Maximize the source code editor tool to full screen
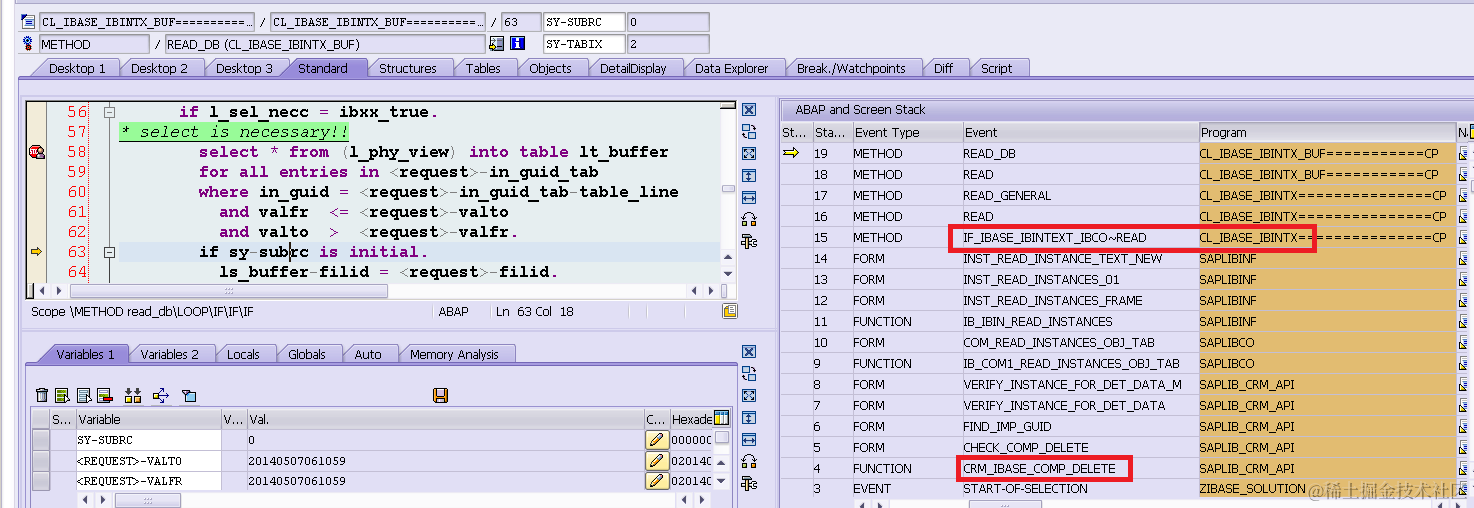1474x508 pixels. coord(749,154)
